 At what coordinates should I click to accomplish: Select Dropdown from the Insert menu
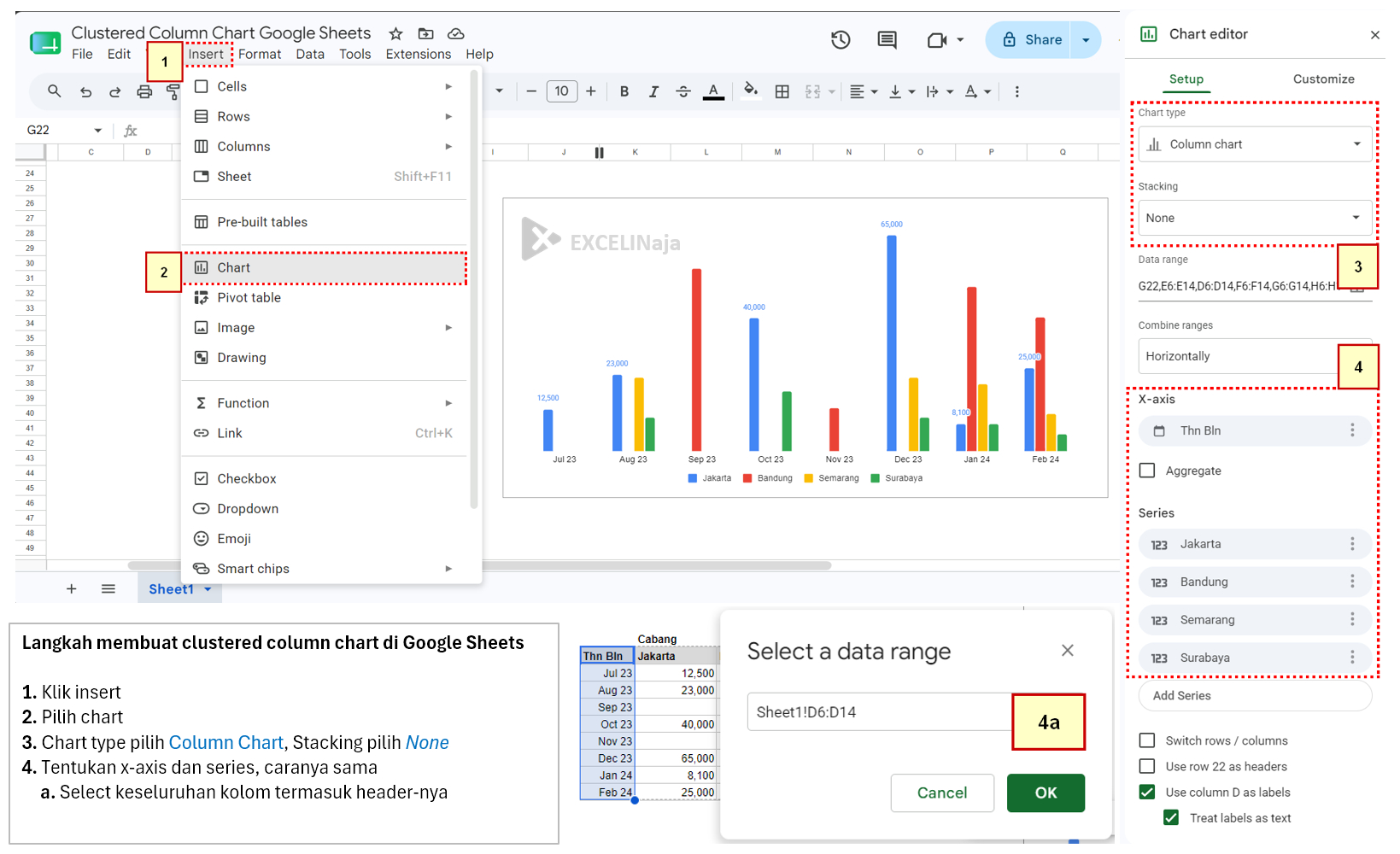pyautogui.click(x=325, y=508)
